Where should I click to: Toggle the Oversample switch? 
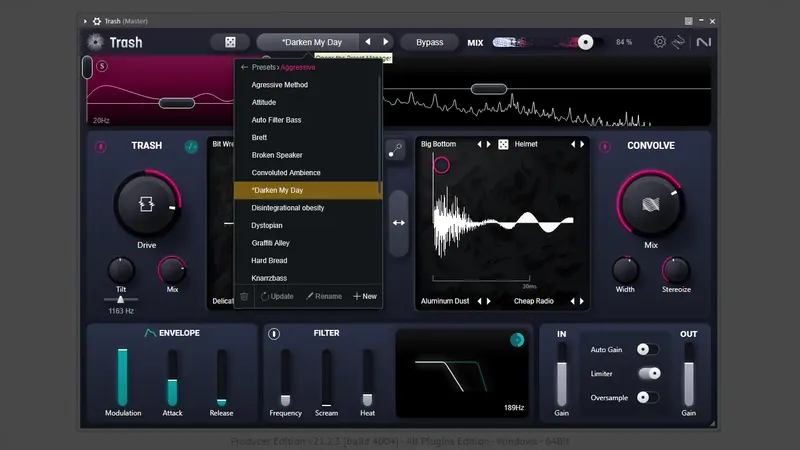tap(648, 397)
